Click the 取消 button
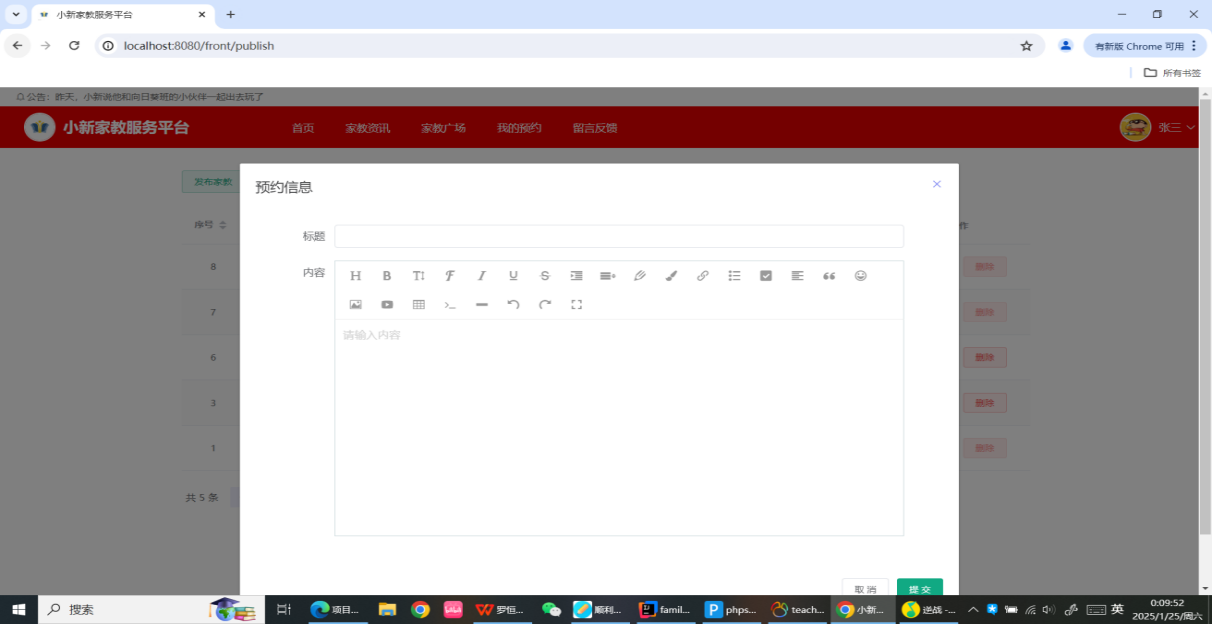1212x624 pixels. [x=865, y=589]
